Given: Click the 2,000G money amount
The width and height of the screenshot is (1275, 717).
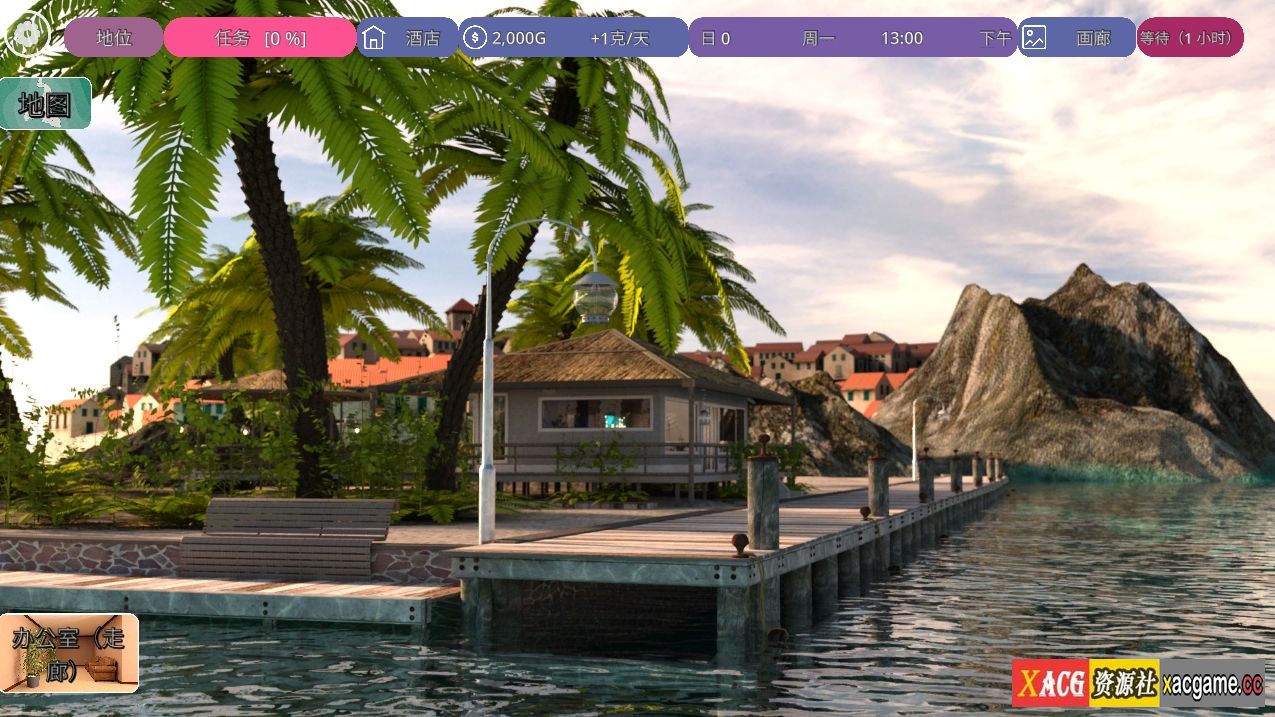Looking at the screenshot, I should tap(519, 38).
